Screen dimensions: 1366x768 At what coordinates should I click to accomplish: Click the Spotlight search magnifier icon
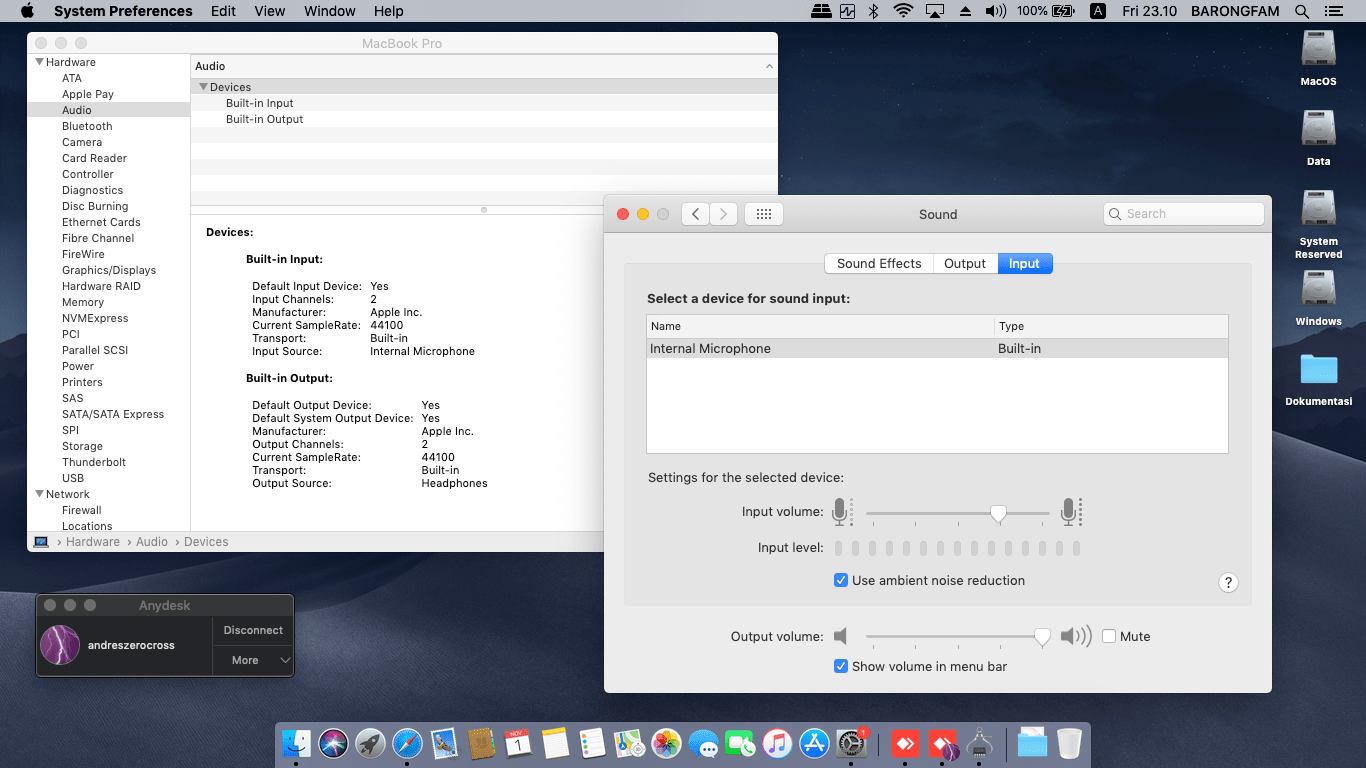point(1301,11)
